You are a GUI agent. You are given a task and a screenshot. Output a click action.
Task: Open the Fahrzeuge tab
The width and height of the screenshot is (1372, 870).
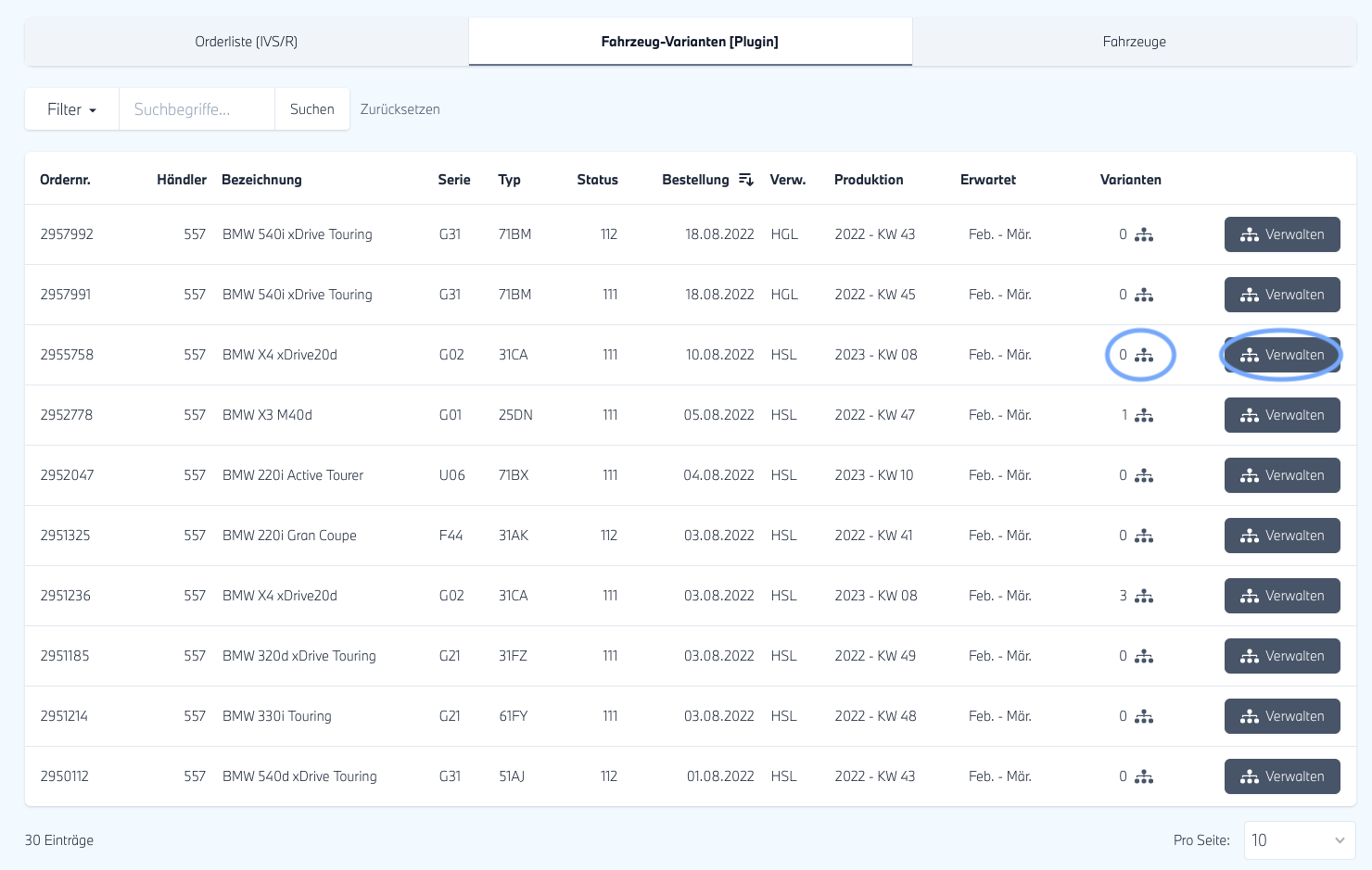[x=1134, y=42]
